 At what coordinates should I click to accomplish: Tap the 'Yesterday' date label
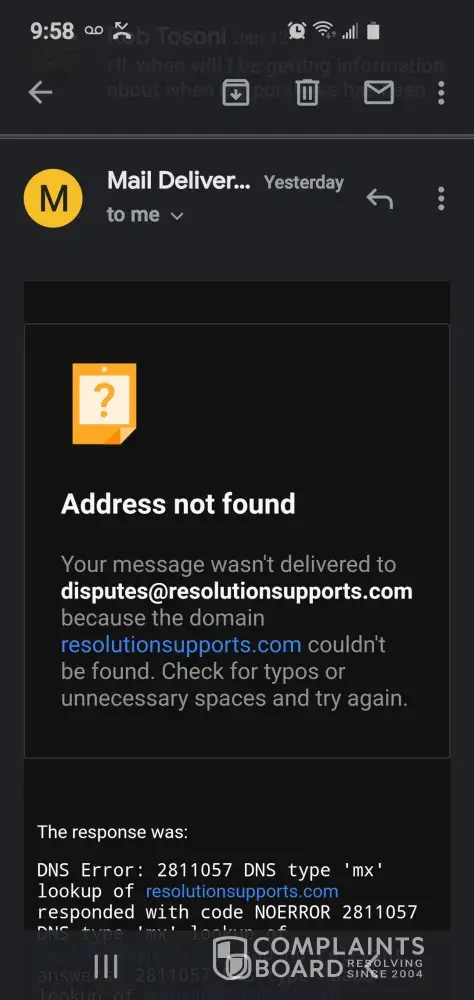click(304, 182)
